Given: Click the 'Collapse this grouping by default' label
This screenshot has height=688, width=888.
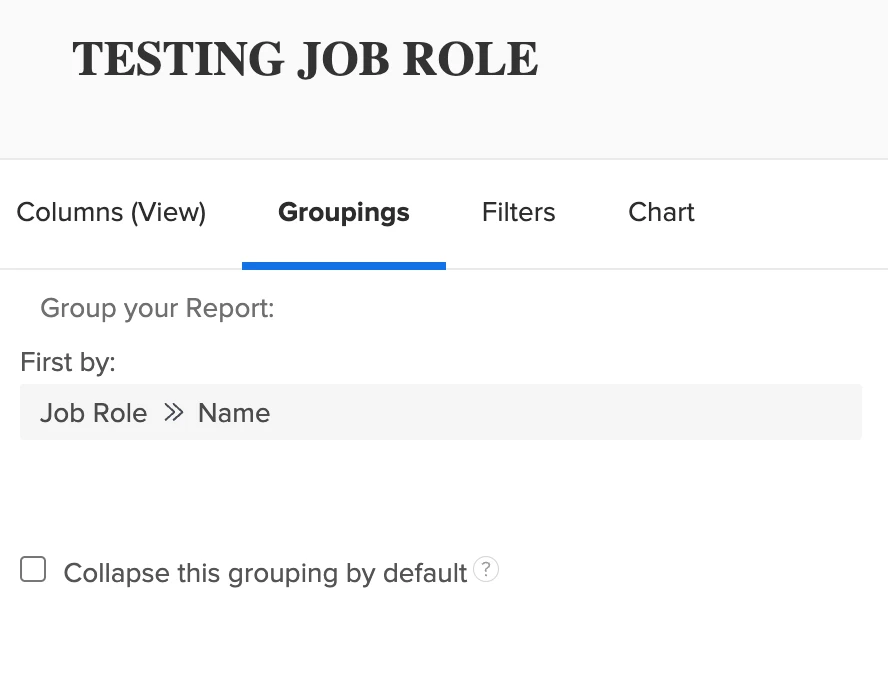Looking at the screenshot, I should 265,573.
